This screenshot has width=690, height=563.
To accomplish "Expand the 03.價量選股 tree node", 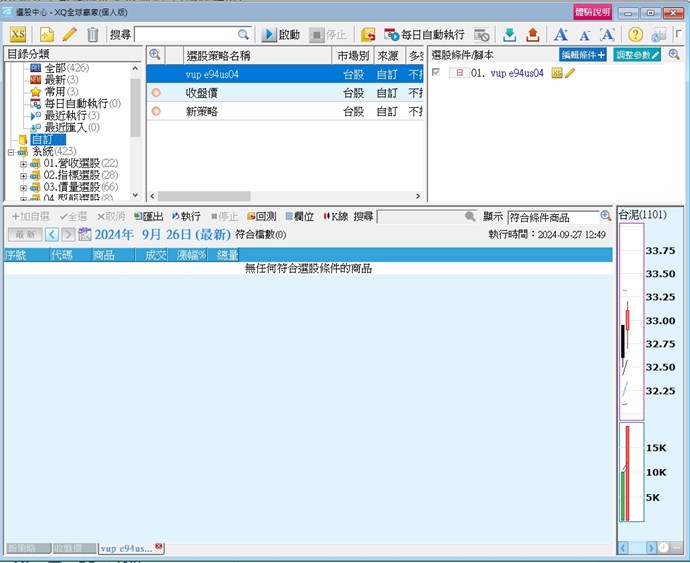I will 23,187.
